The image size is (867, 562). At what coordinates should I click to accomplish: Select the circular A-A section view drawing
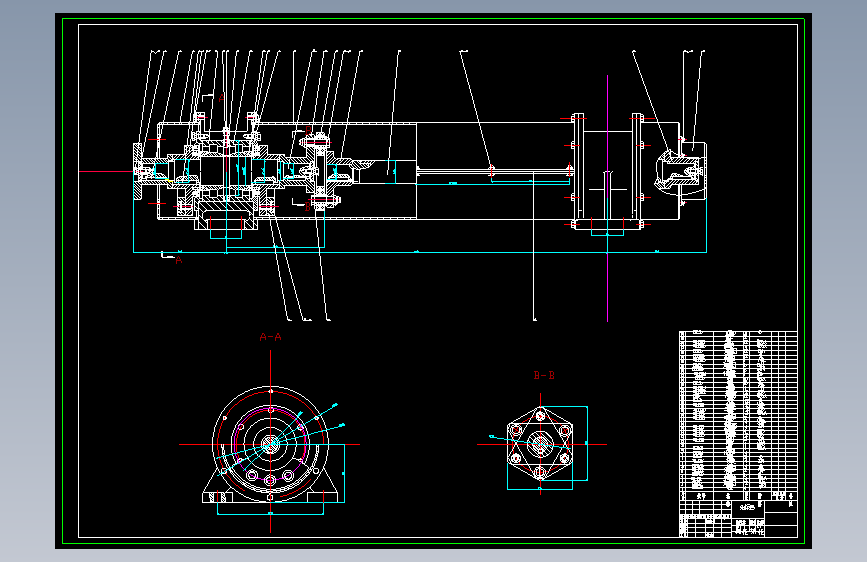click(x=270, y=444)
